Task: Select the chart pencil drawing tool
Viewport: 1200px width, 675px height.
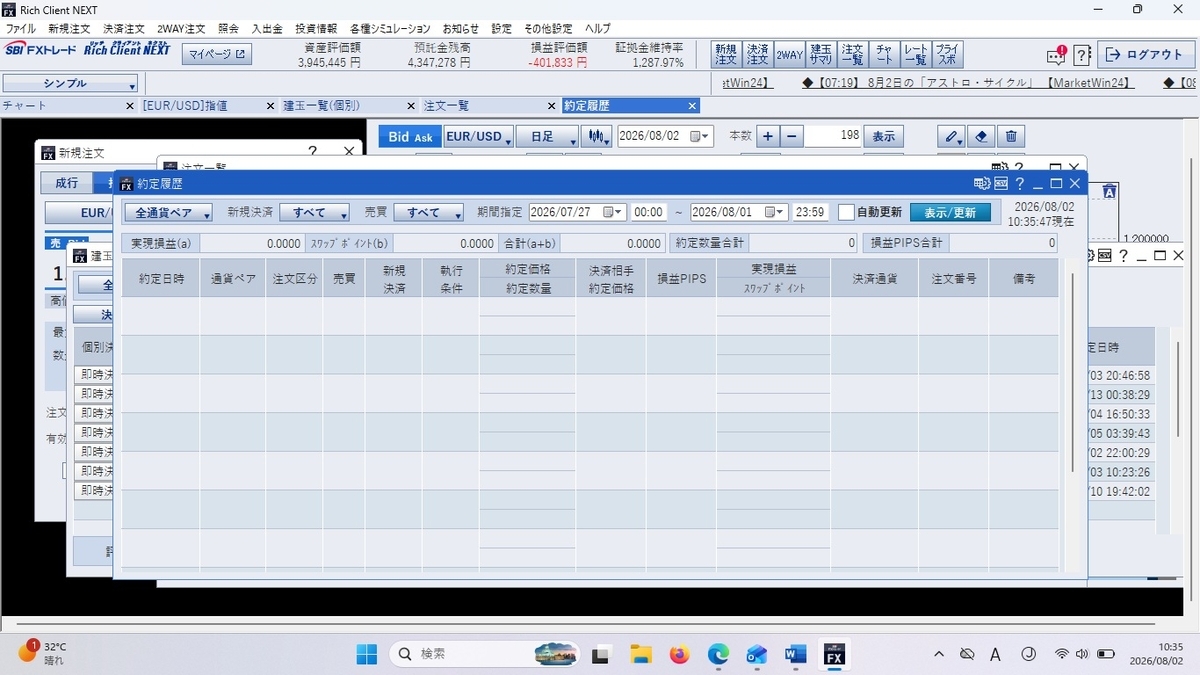Action: tap(950, 136)
